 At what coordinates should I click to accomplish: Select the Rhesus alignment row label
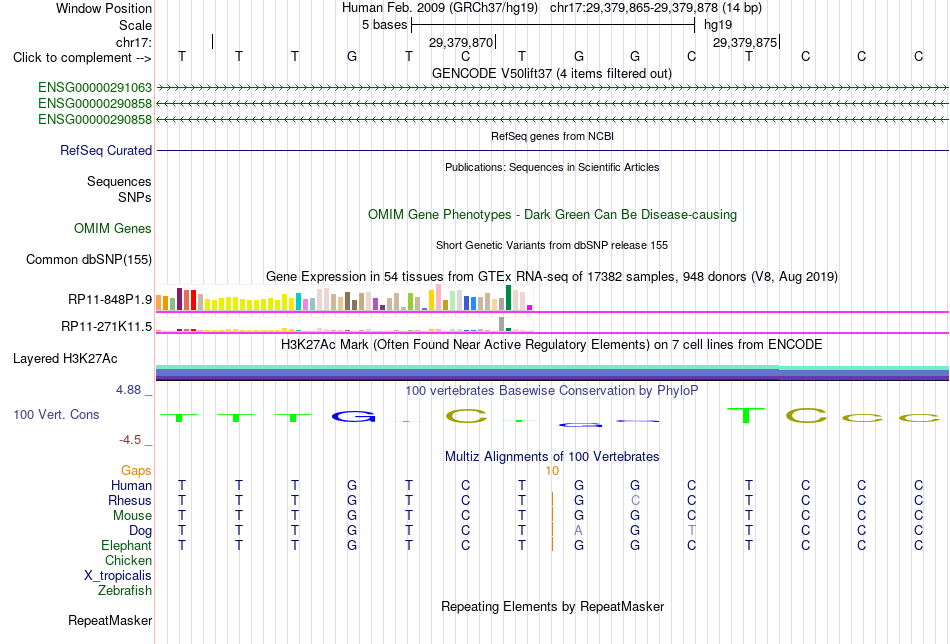(130, 500)
